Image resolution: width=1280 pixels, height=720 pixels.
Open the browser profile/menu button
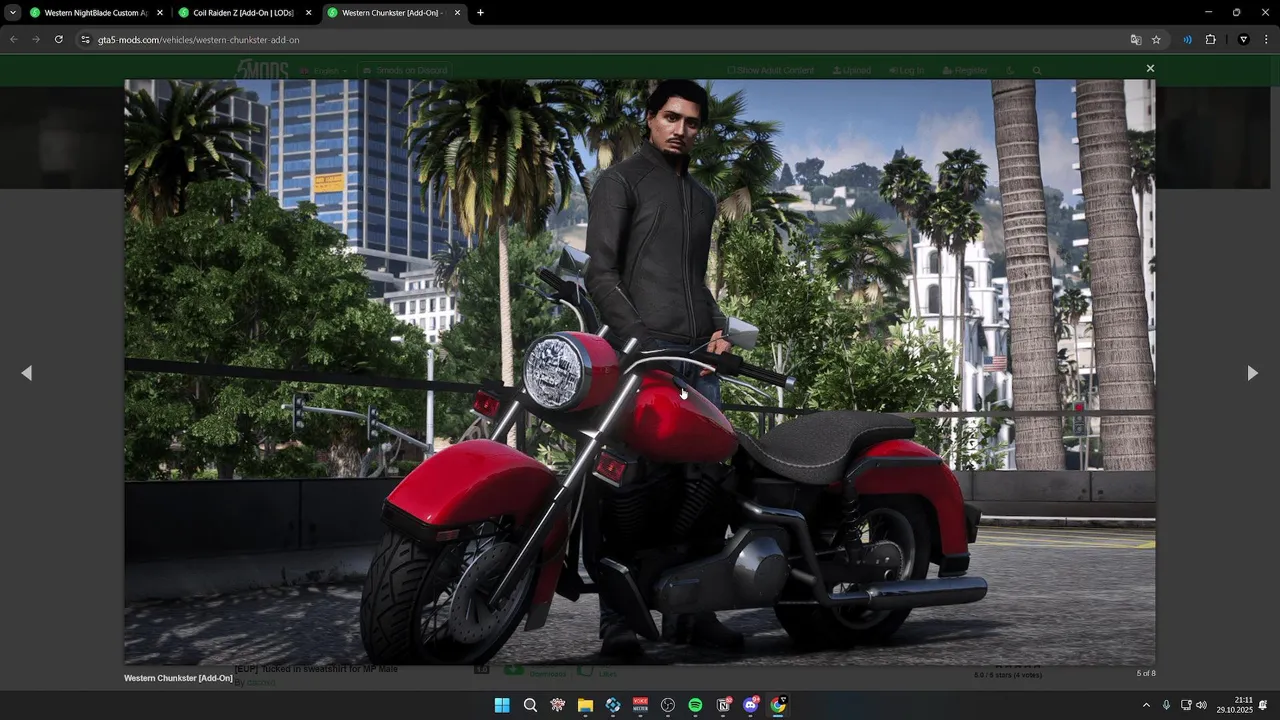[1243, 40]
